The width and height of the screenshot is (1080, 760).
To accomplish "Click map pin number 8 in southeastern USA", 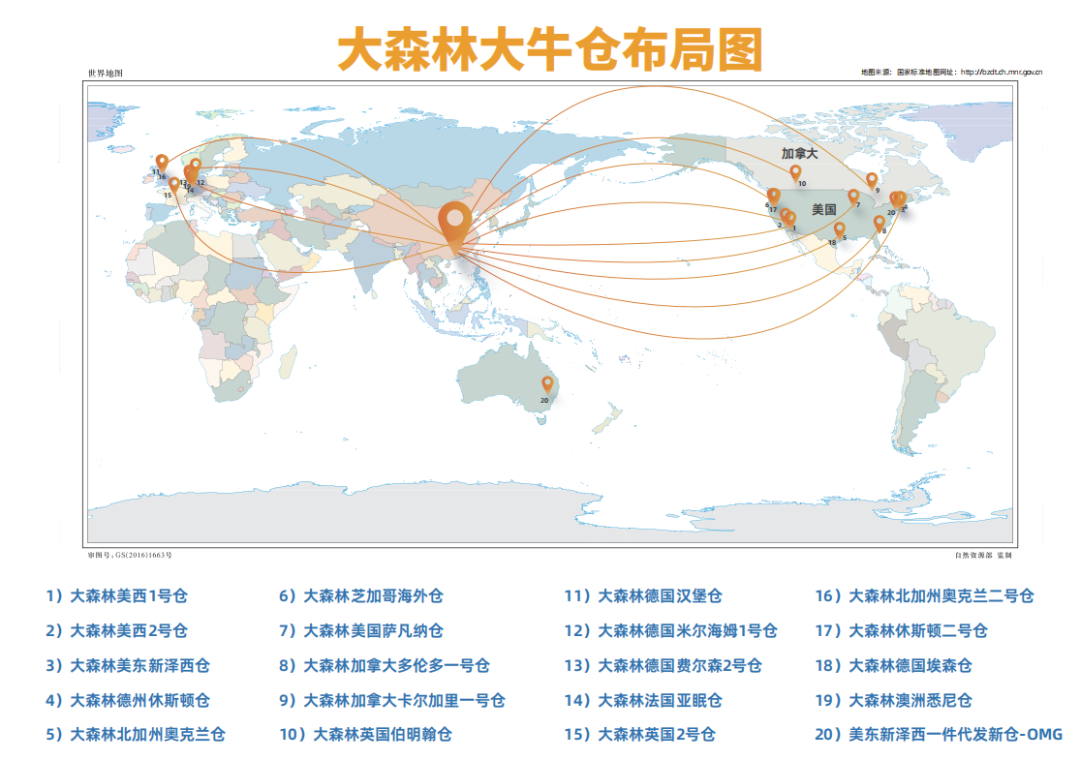I will tap(879, 222).
